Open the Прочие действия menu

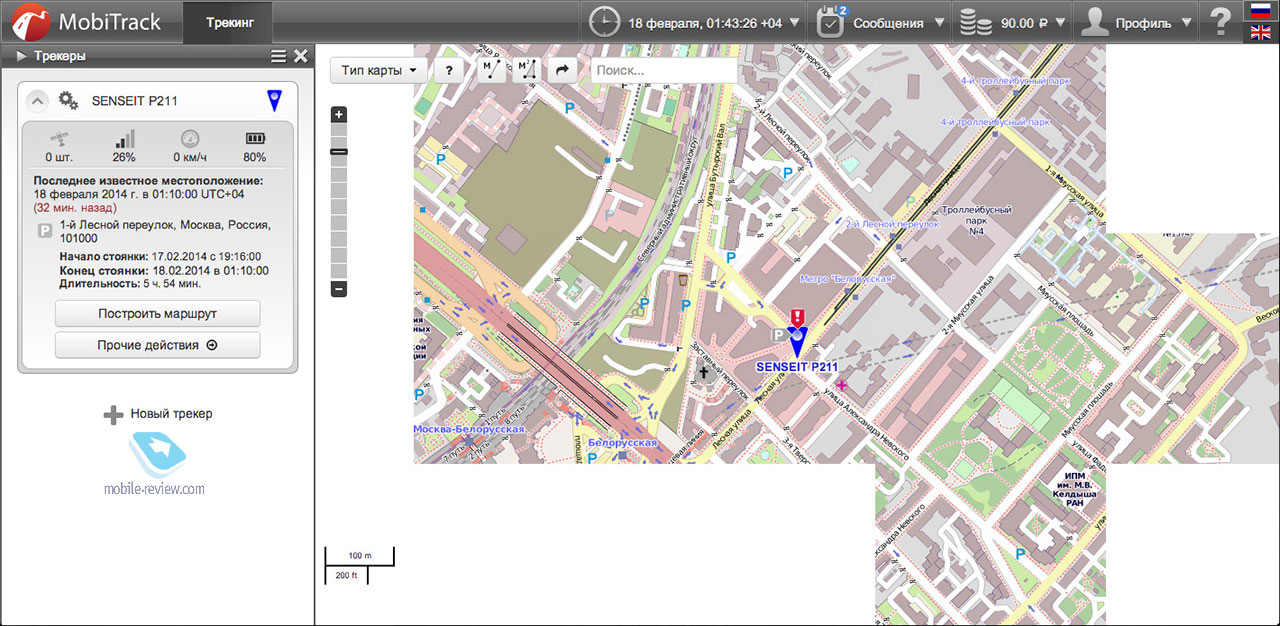157,345
